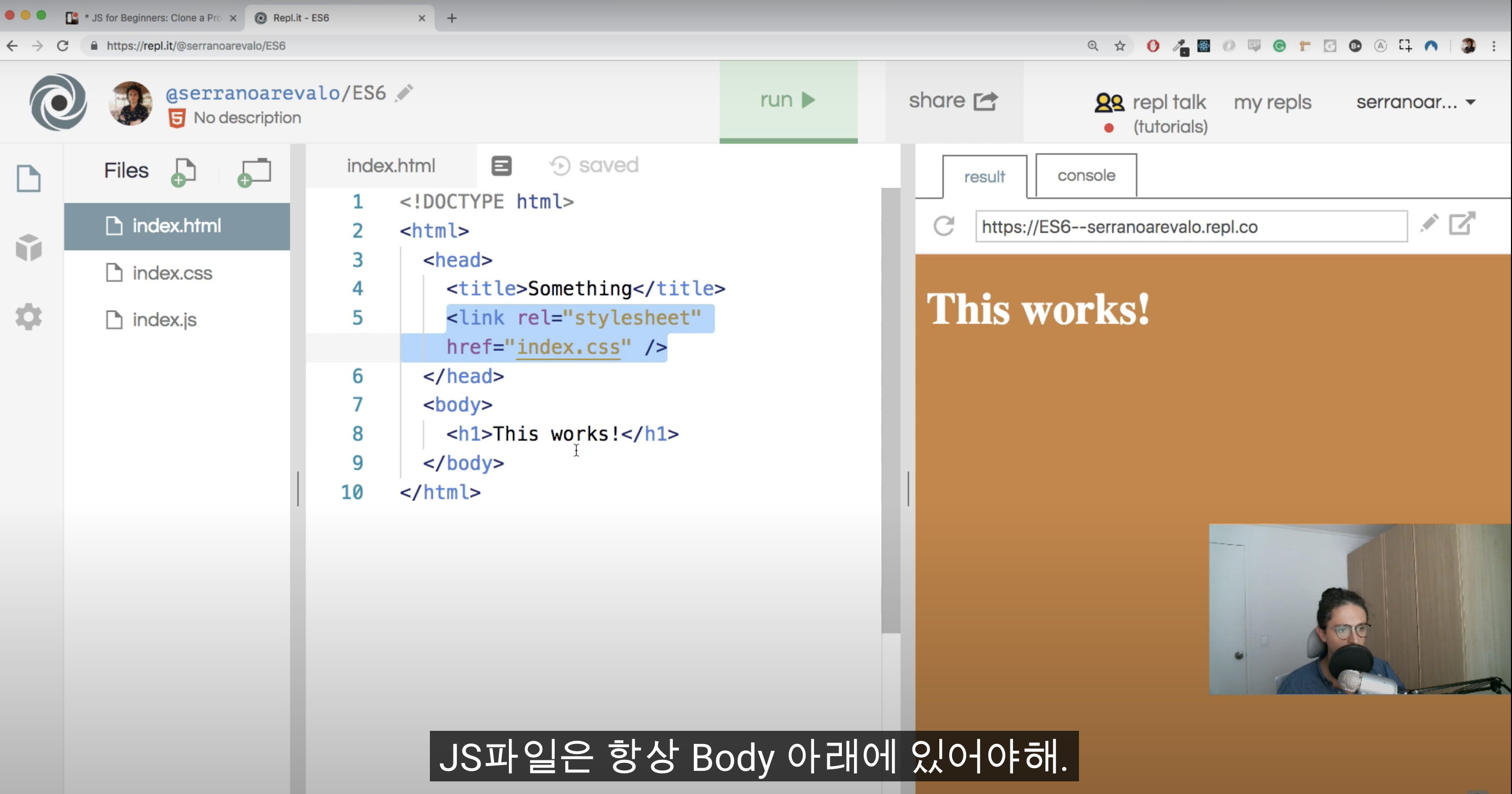Click the files page icon in sidebar

pyautogui.click(x=28, y=178)
